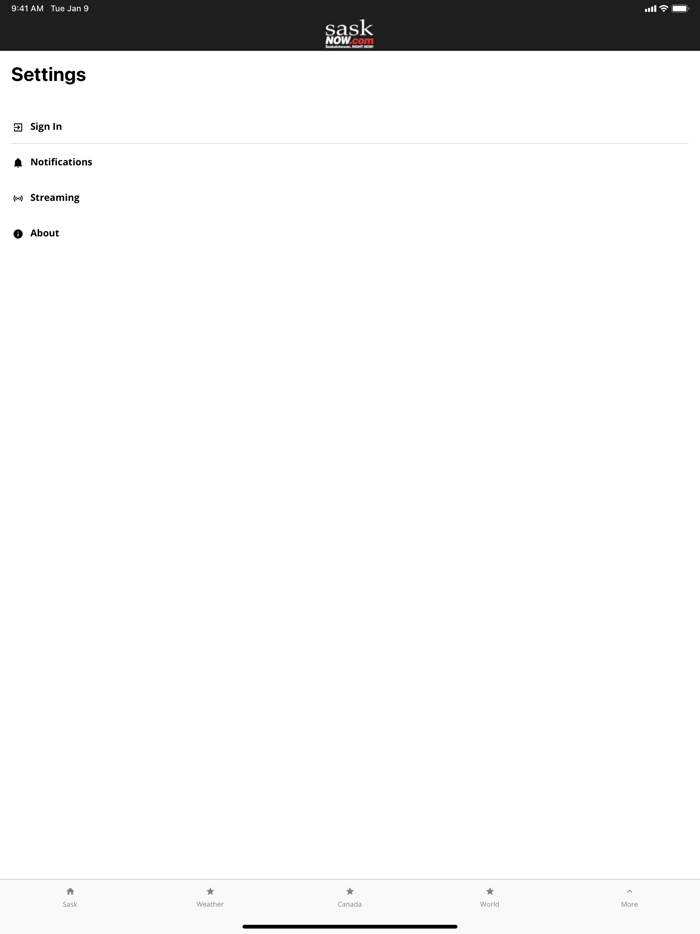This screenshot has height=934, width=700.
Task: Click the Settings page heading
Action: coord(49,74)
